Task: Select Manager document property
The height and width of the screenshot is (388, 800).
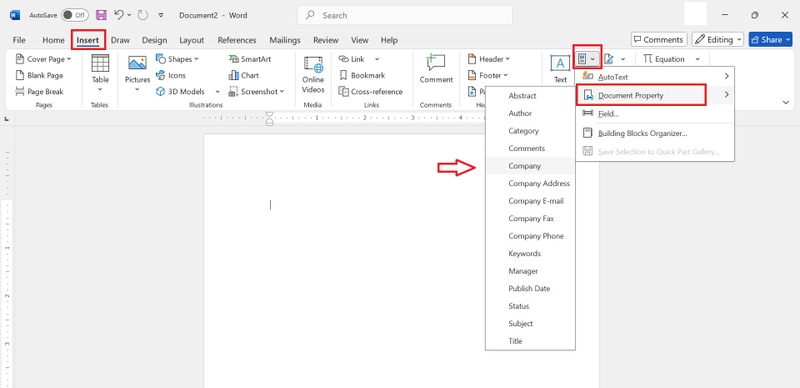Action: point(530,271)
